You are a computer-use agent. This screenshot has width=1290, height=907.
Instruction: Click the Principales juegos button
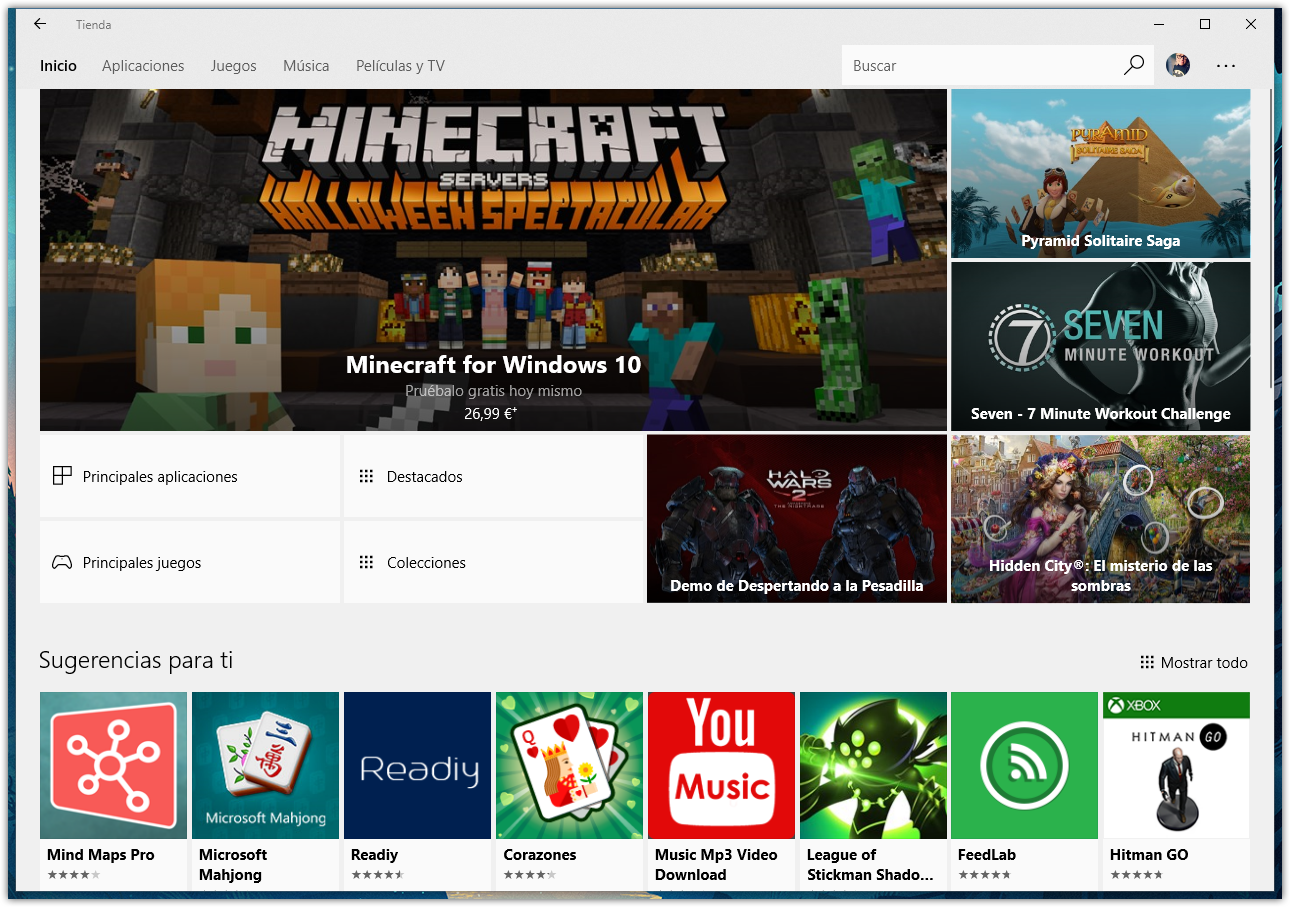[190, 562]
